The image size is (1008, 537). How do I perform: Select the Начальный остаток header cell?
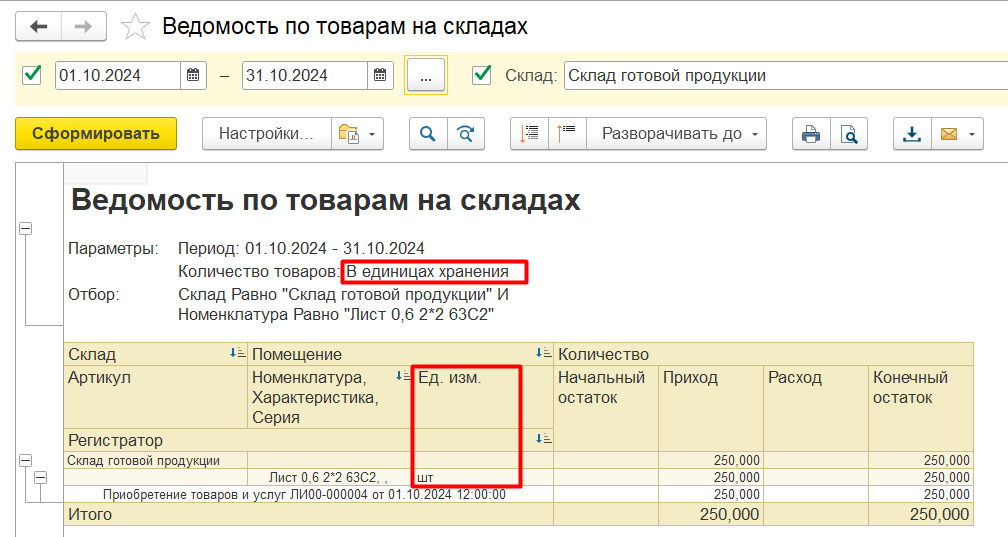(x=606, y=408)
